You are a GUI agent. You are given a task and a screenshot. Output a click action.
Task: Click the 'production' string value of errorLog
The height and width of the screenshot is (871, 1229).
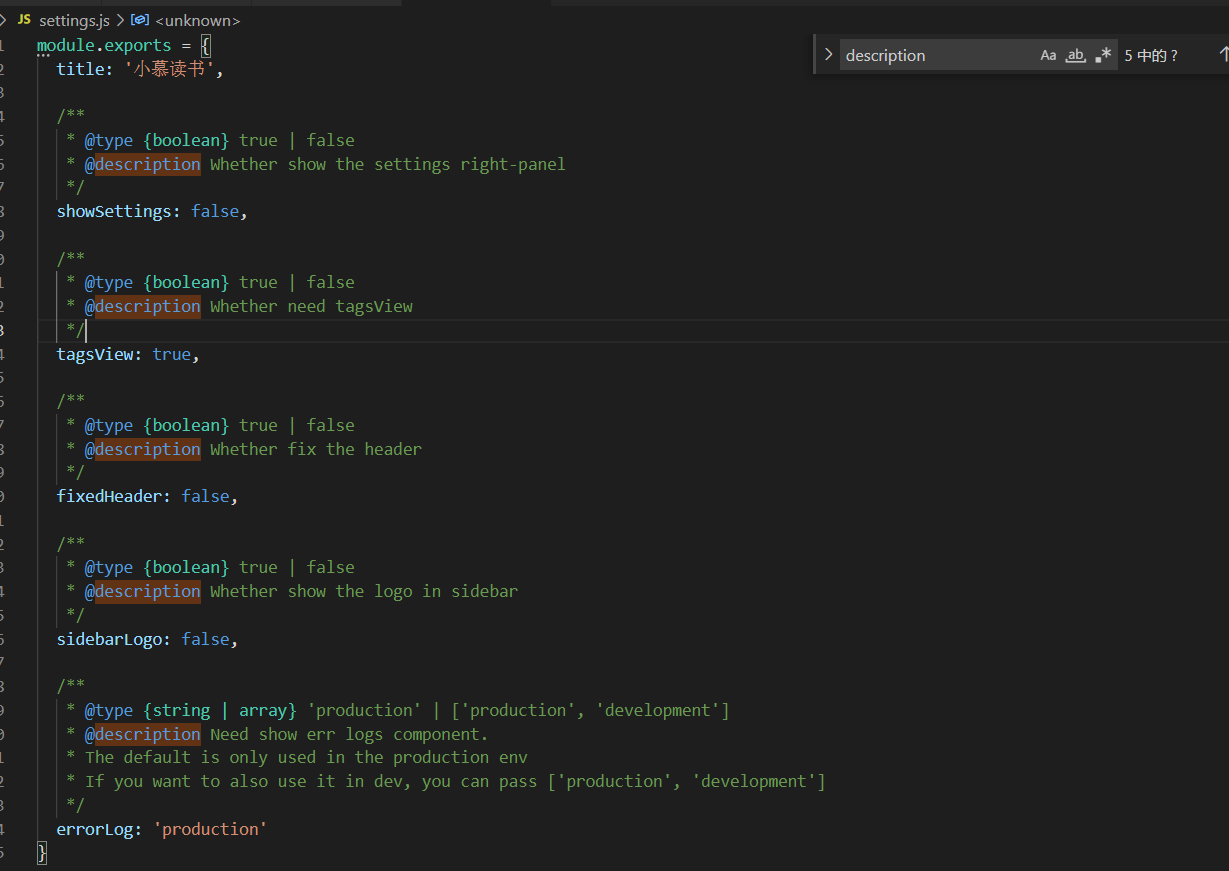[210, 829]
